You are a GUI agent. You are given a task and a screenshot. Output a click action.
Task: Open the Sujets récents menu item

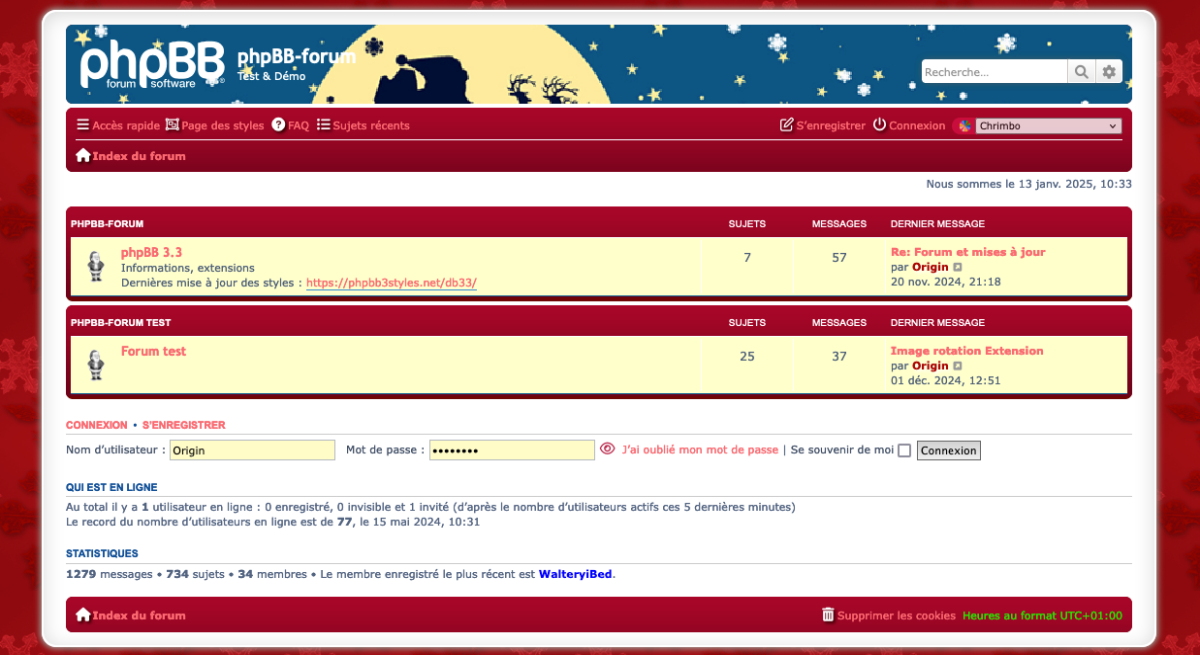click(x=363, y=126)
